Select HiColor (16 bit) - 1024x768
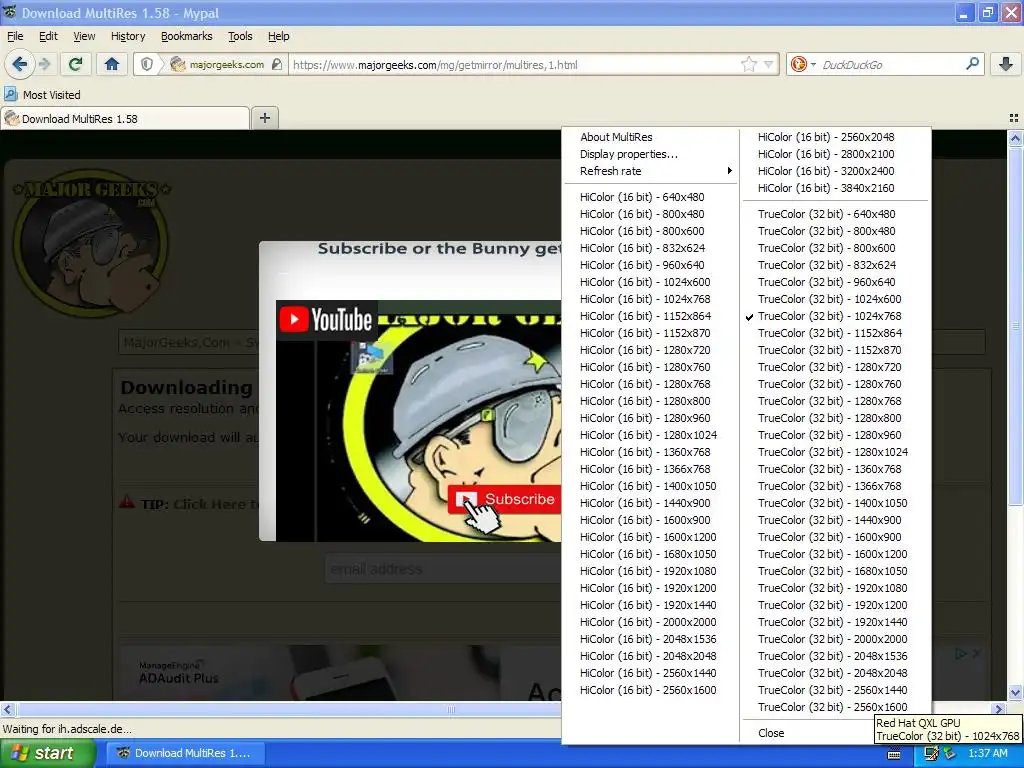Viewport: 1024px width, 768px height. (650, 299)
